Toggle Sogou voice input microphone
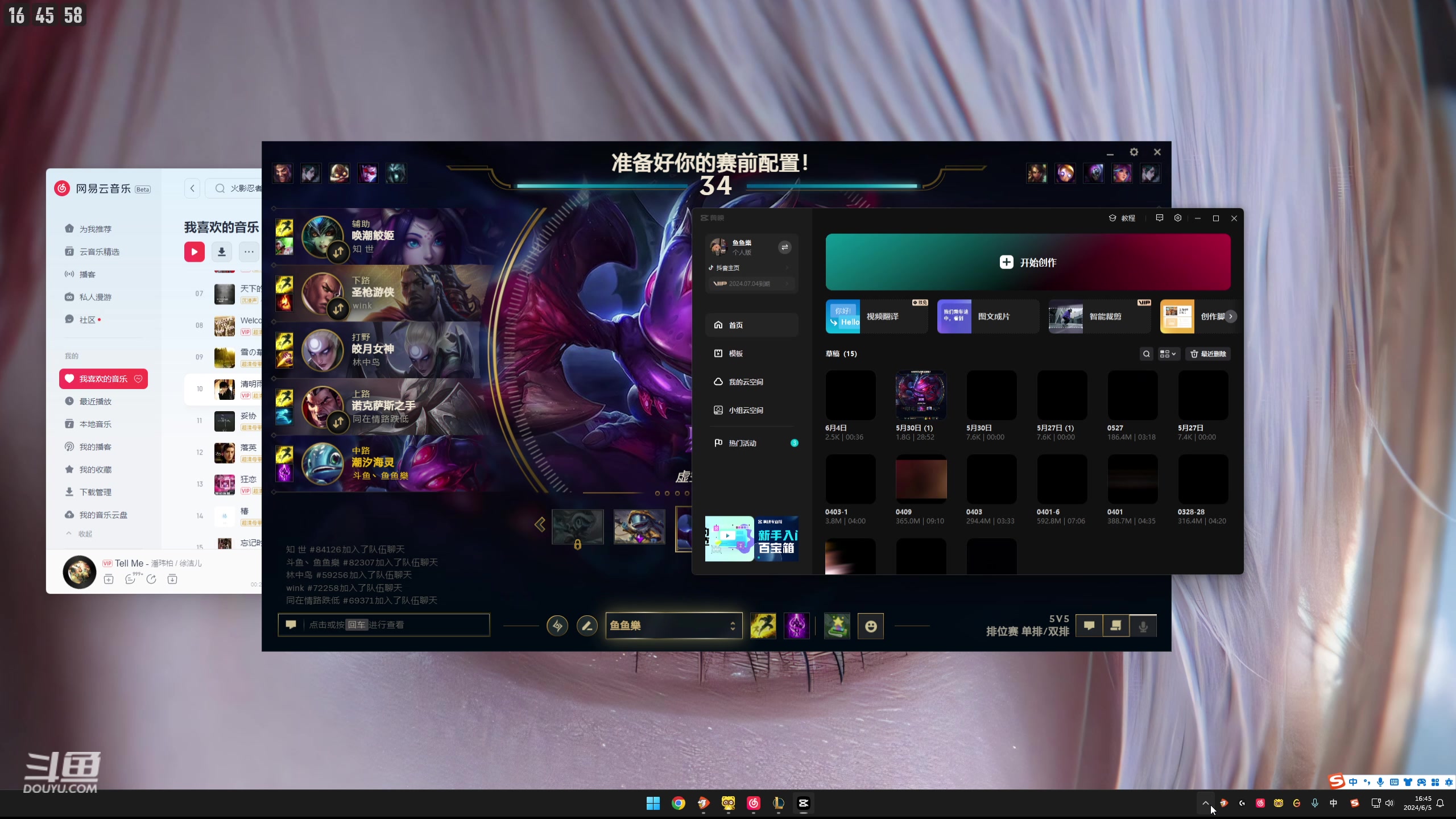 coord(1380,782)
